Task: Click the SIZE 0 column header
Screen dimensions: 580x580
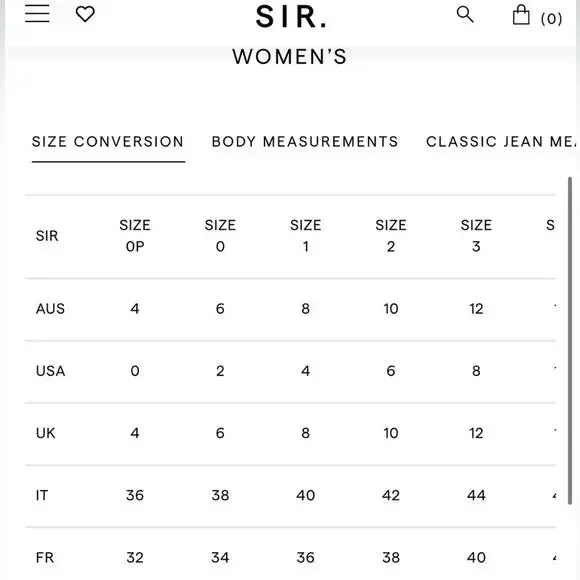Action: (x=220, y=236)
